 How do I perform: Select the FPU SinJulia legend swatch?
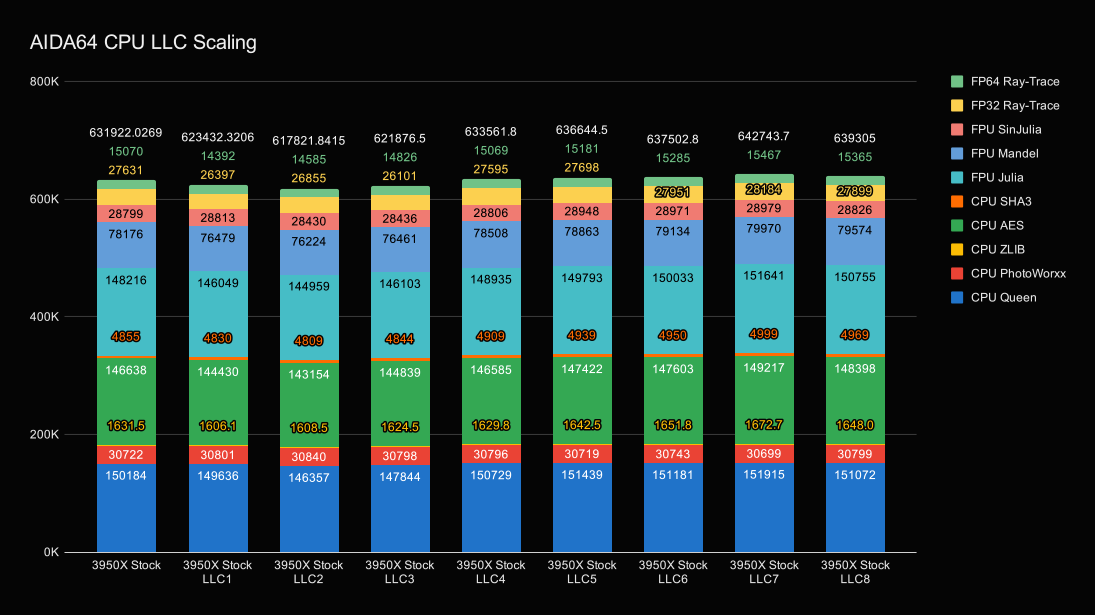pyautogui.click(x=957, y=129)
